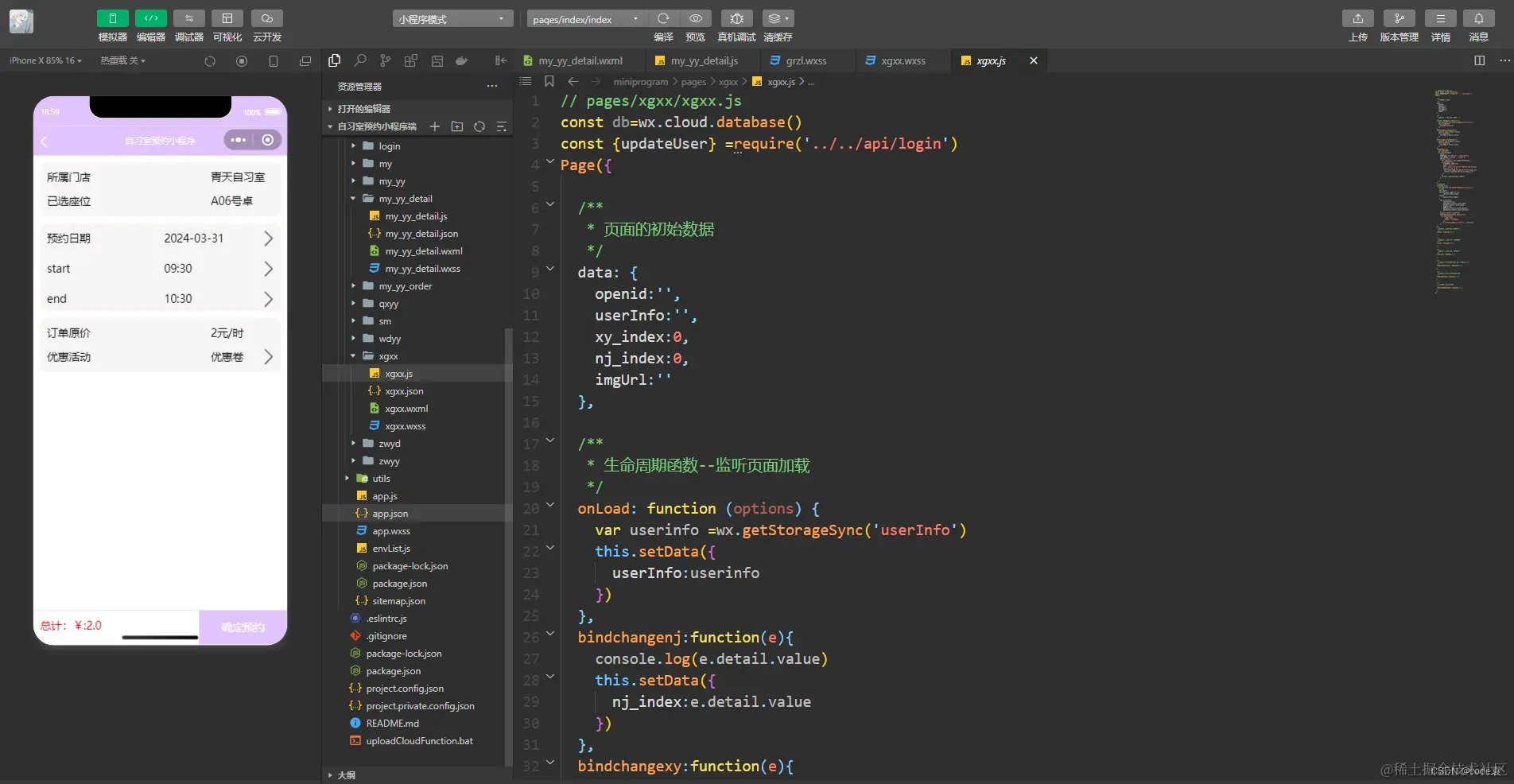Detach simulator into separate window
This screenshot has width=1514, height=784.
click(305, 61)
